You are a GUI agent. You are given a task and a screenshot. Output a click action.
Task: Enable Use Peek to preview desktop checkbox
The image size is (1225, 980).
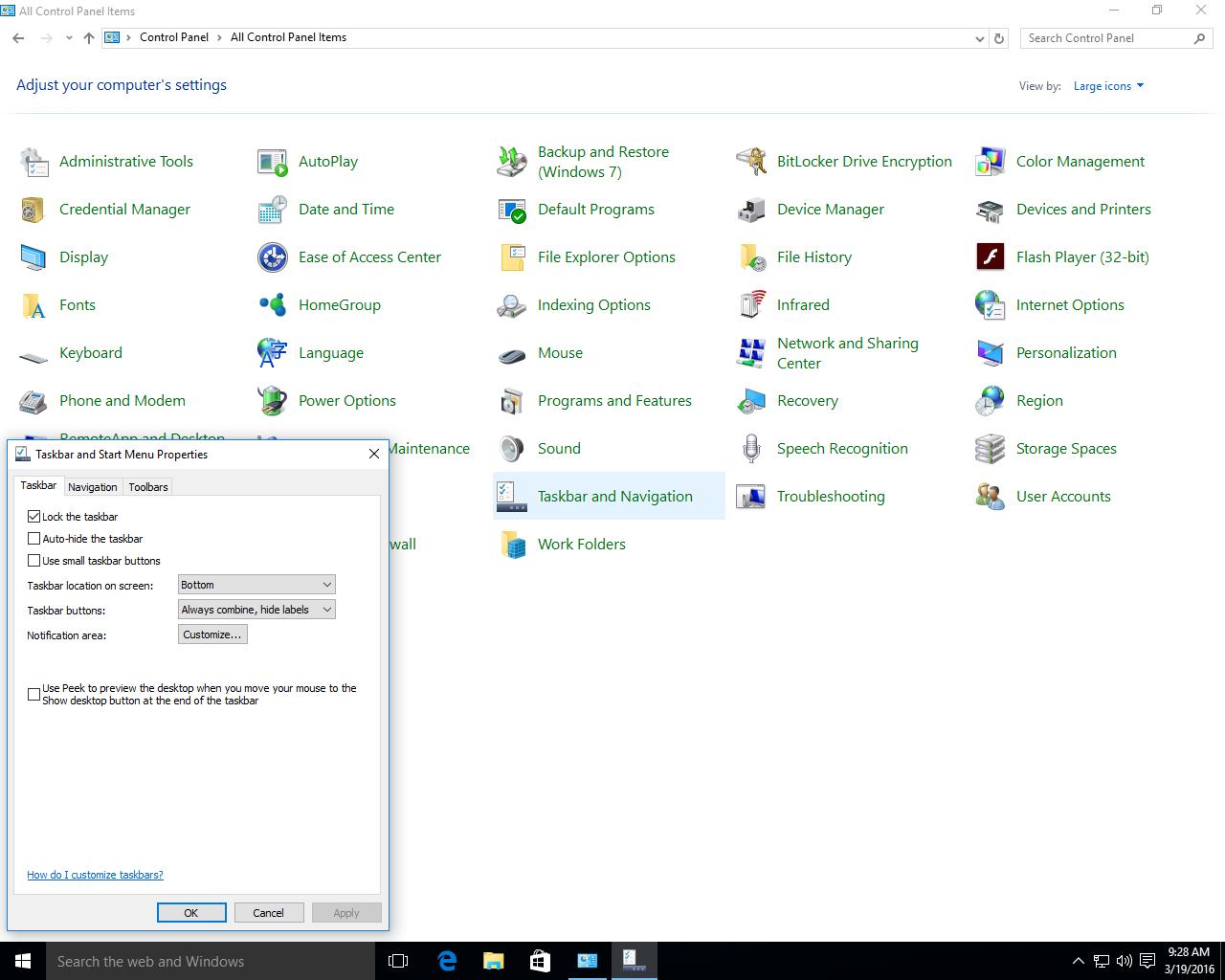[x=34, y=694]
